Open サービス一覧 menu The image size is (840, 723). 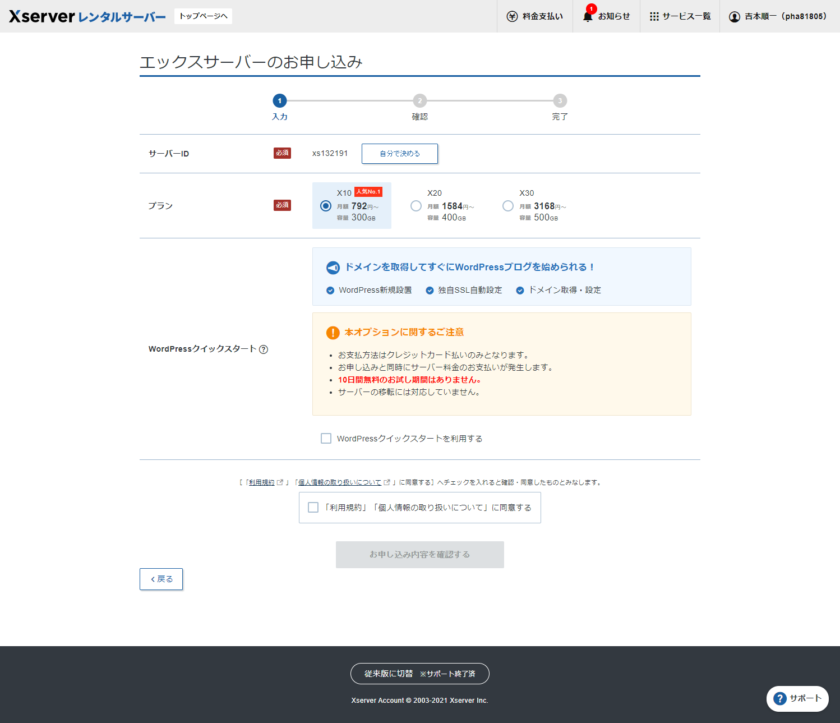pos(680,16)
